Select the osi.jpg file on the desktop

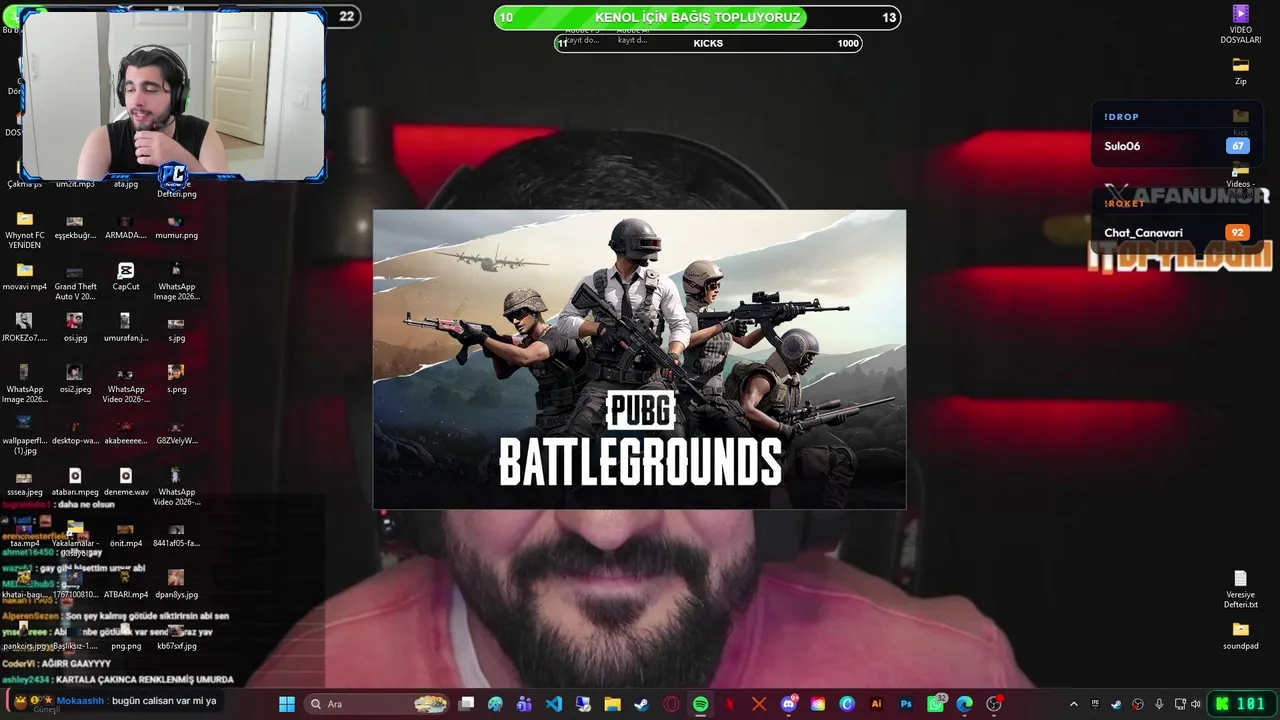pyautogui.click(x=75, y=327)
